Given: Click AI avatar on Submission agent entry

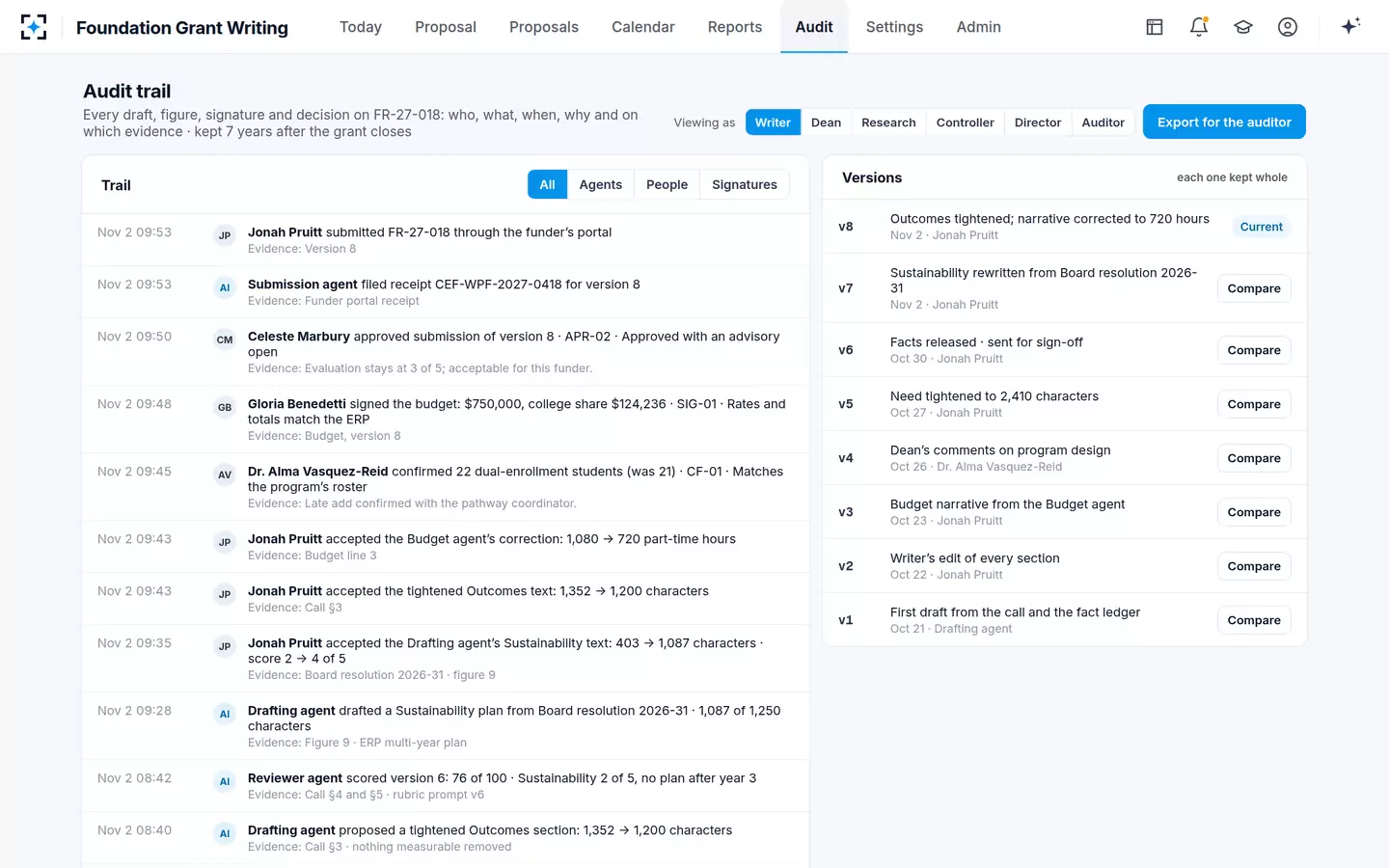Looking at the screenshot, I should pyautogui.click(x=225, y=287).
